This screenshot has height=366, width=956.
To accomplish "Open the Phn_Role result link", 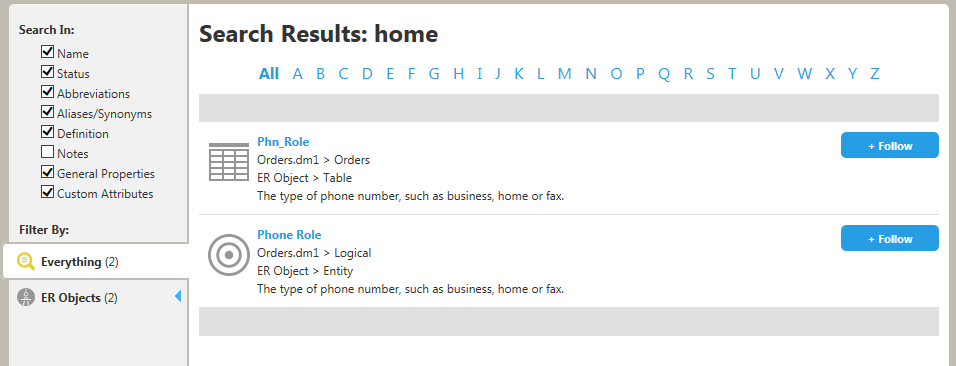I will (x=283, y=142).
